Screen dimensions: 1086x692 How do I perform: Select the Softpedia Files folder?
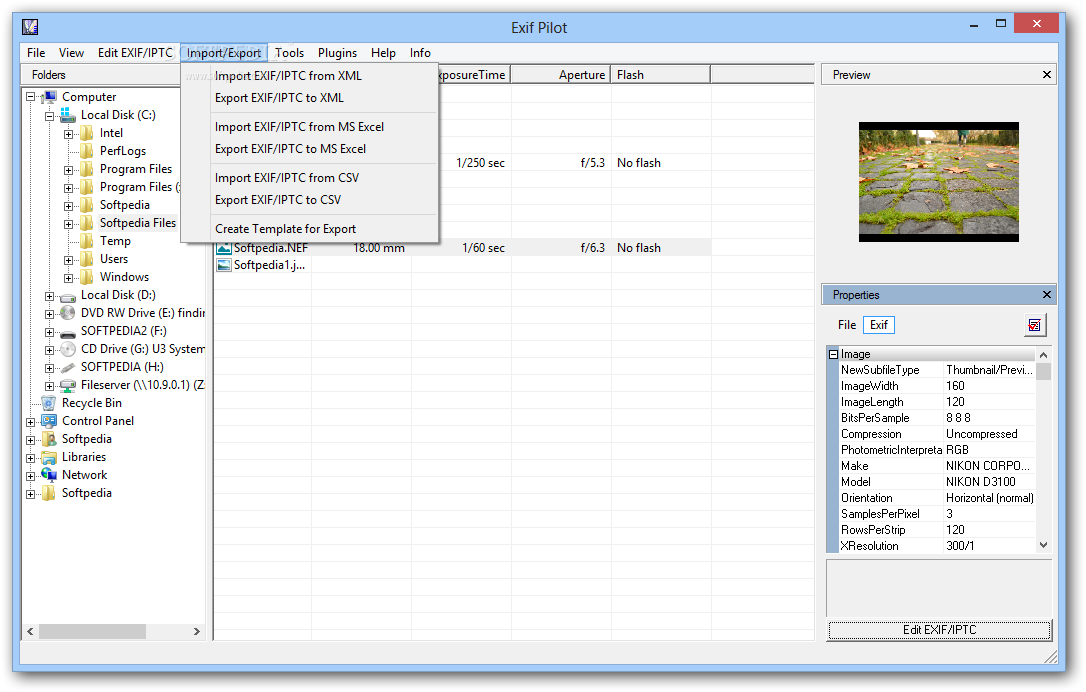point(138,223)
